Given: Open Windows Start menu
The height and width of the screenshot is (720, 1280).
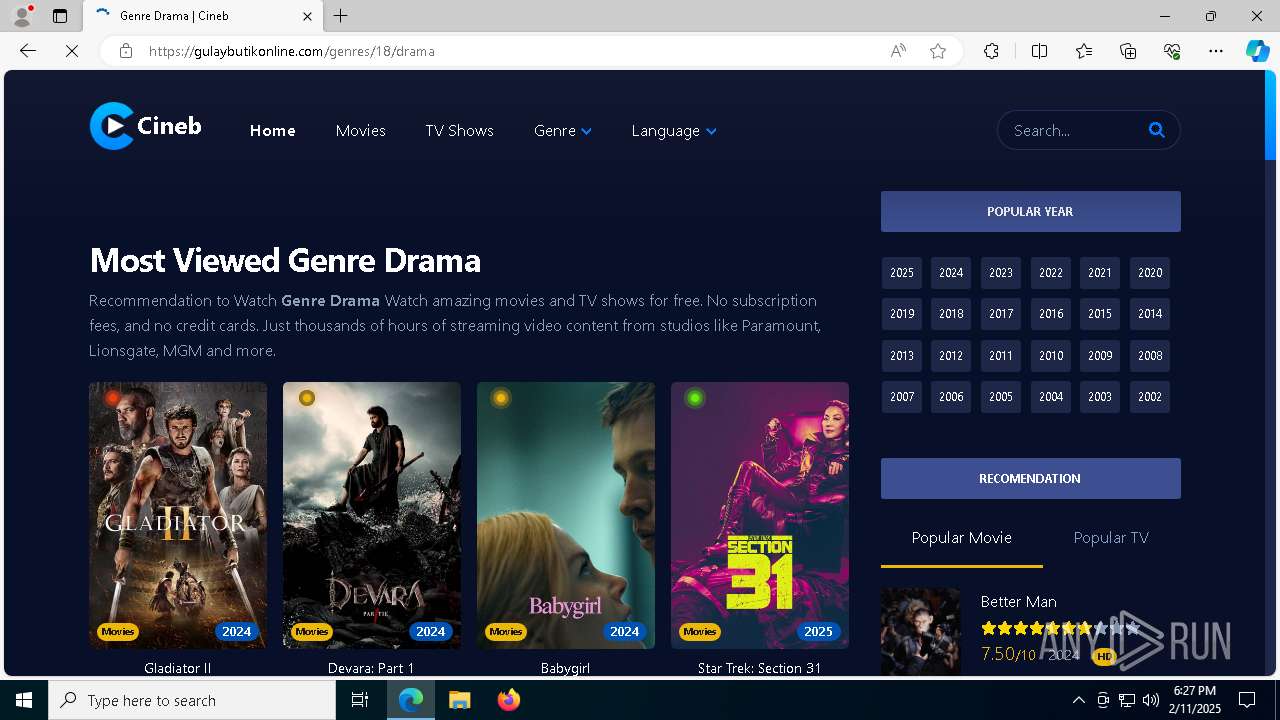Looking at the screenshot, I should [24, 700].
